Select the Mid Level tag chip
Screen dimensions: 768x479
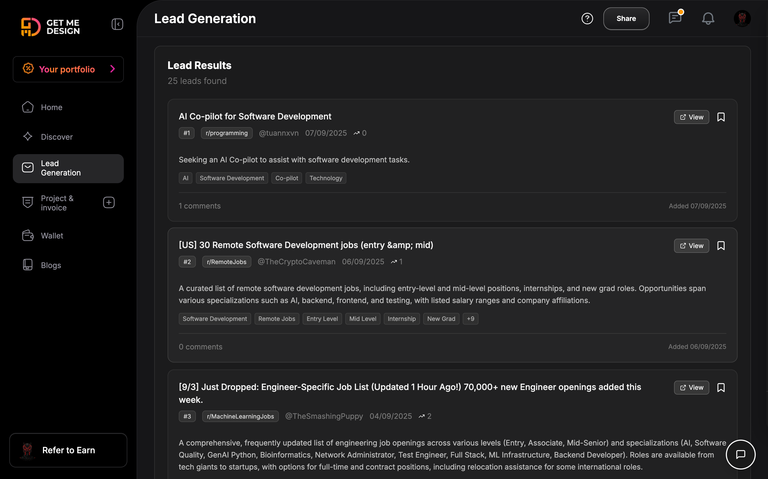click(x=363, y=319)
